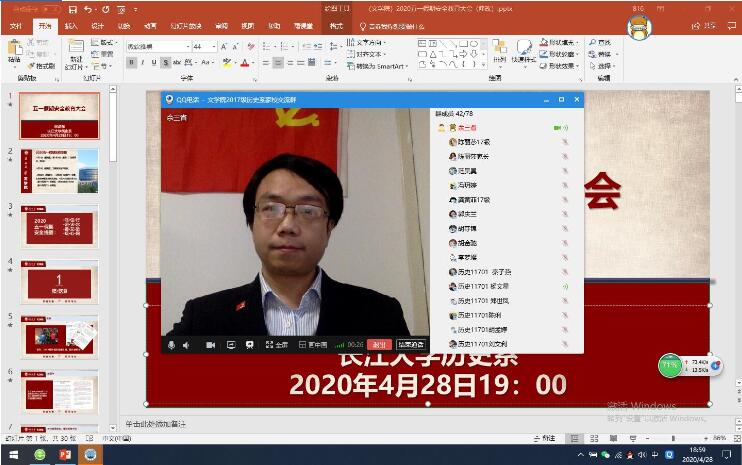Image resolution: width=742 pixels, height=465 pixels.
Task: Expand font size dropdown showing 44
Action: pyautogui.click(x=213, y=47)
